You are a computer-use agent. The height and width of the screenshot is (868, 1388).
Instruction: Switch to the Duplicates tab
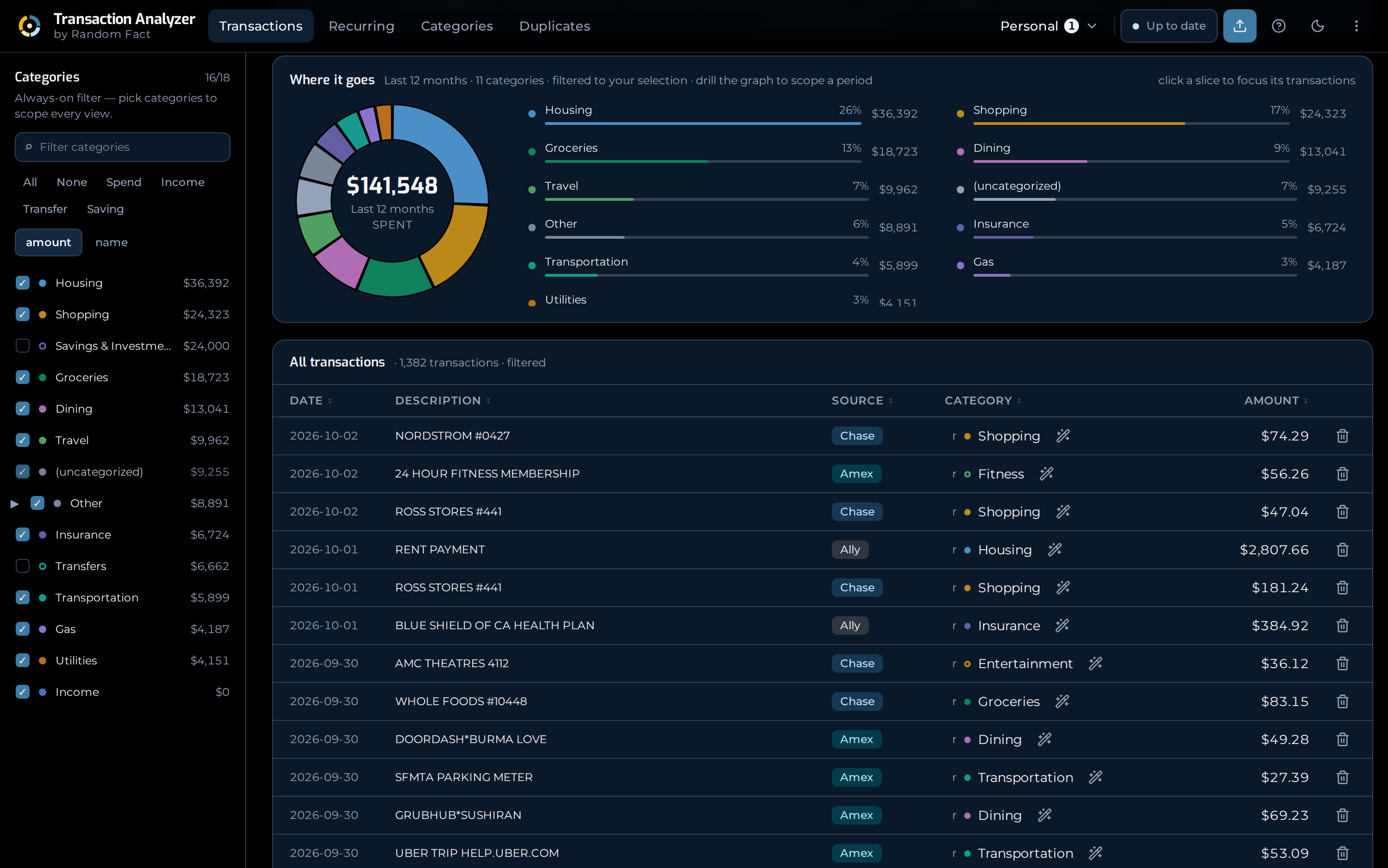click(x=555, y=26)
